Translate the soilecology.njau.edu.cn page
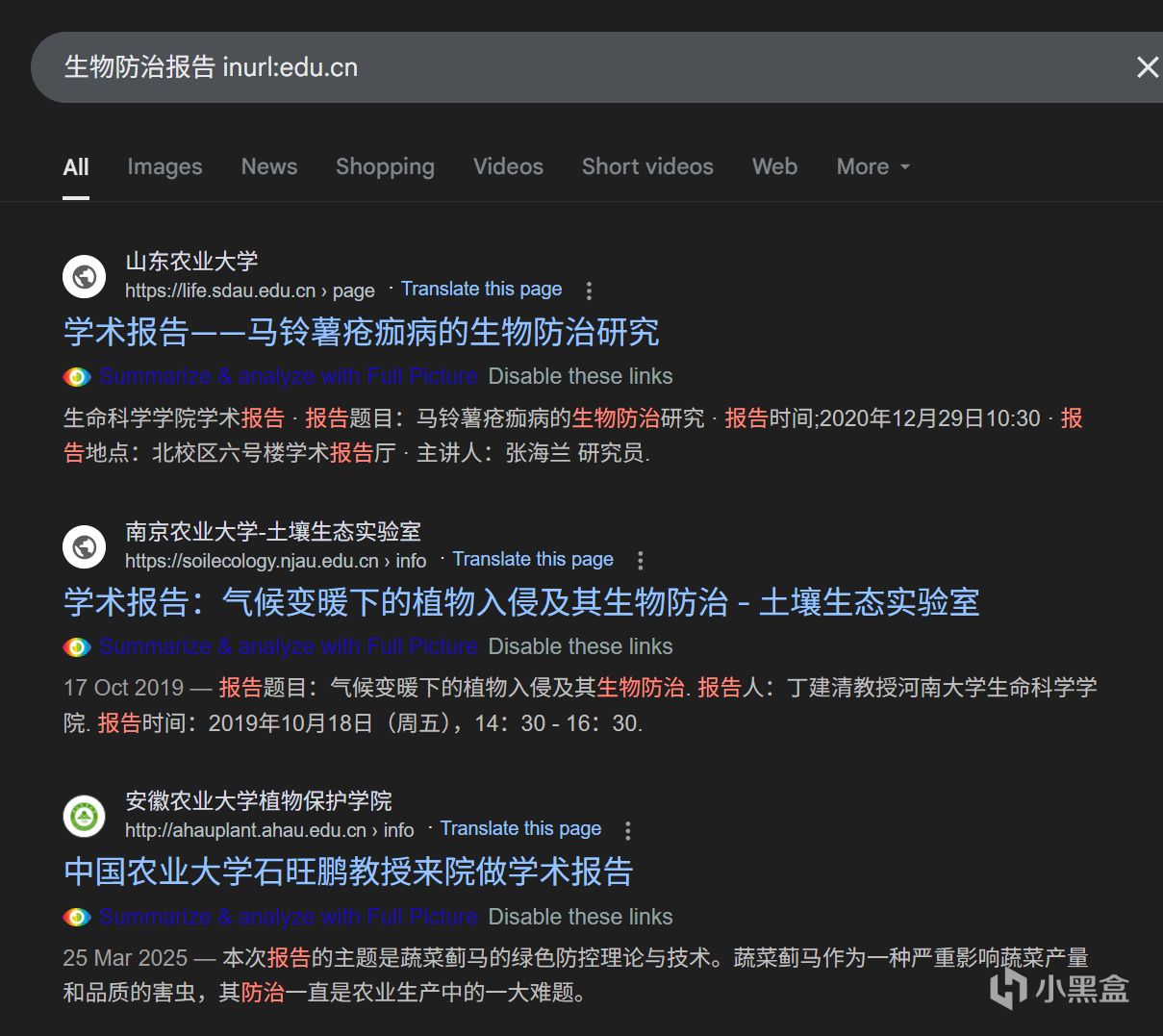The height and width of the screenshot is (1036, 1163). pyautogui.click(x=533, y=559)
